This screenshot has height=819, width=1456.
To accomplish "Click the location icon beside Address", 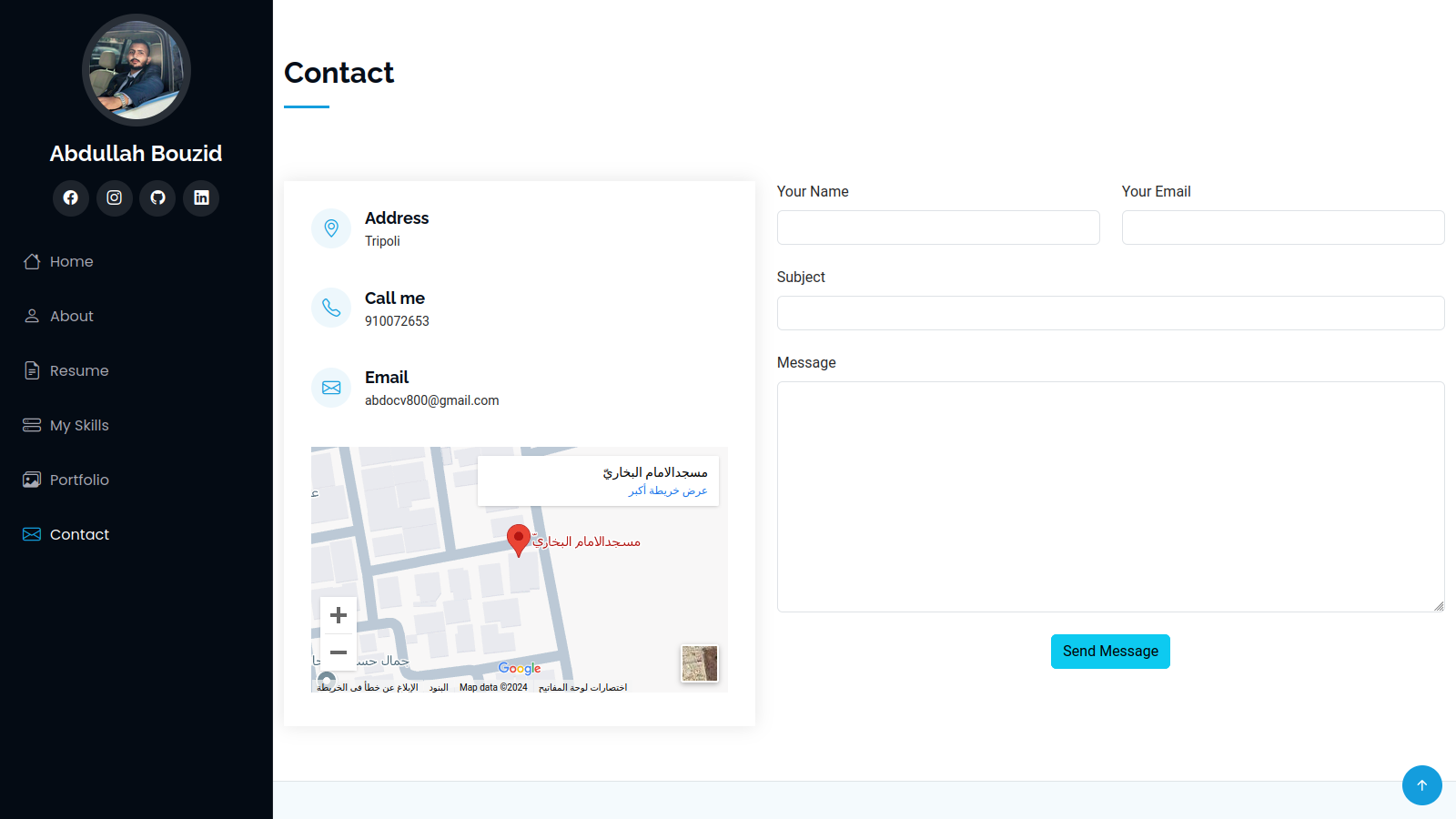I will (331, 228).
